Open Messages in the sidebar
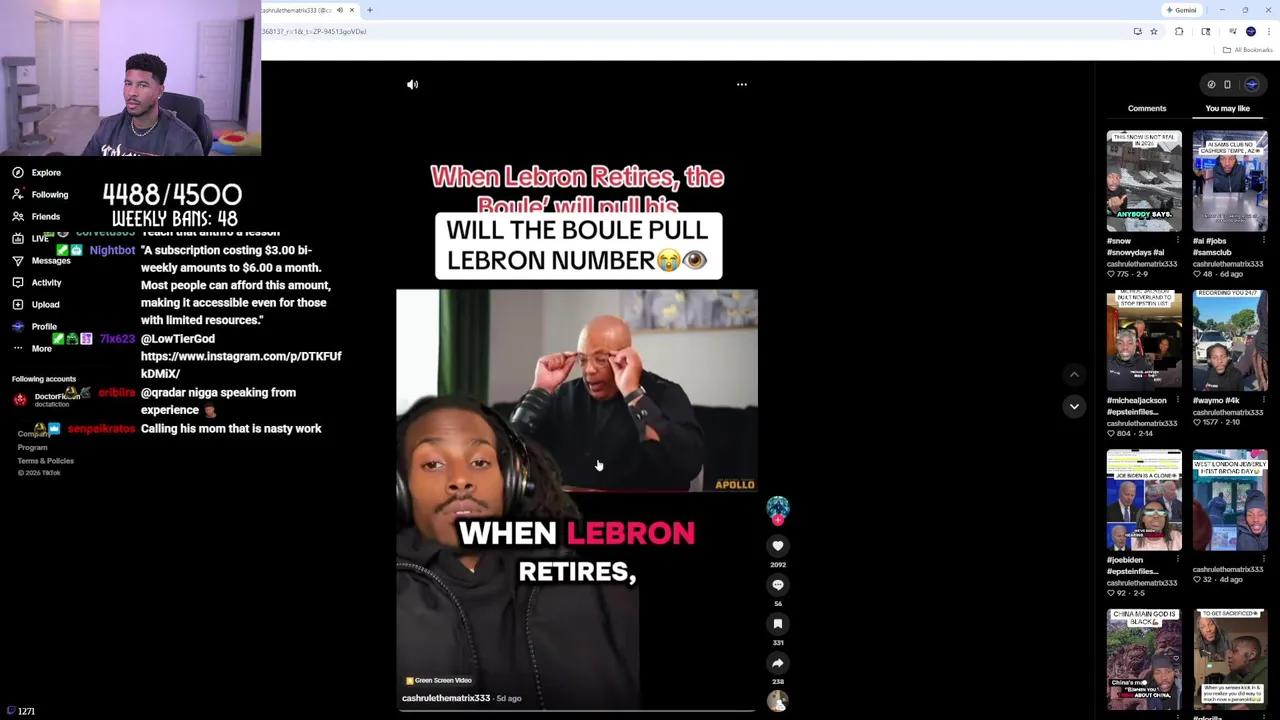 click(x=41, y=260)
